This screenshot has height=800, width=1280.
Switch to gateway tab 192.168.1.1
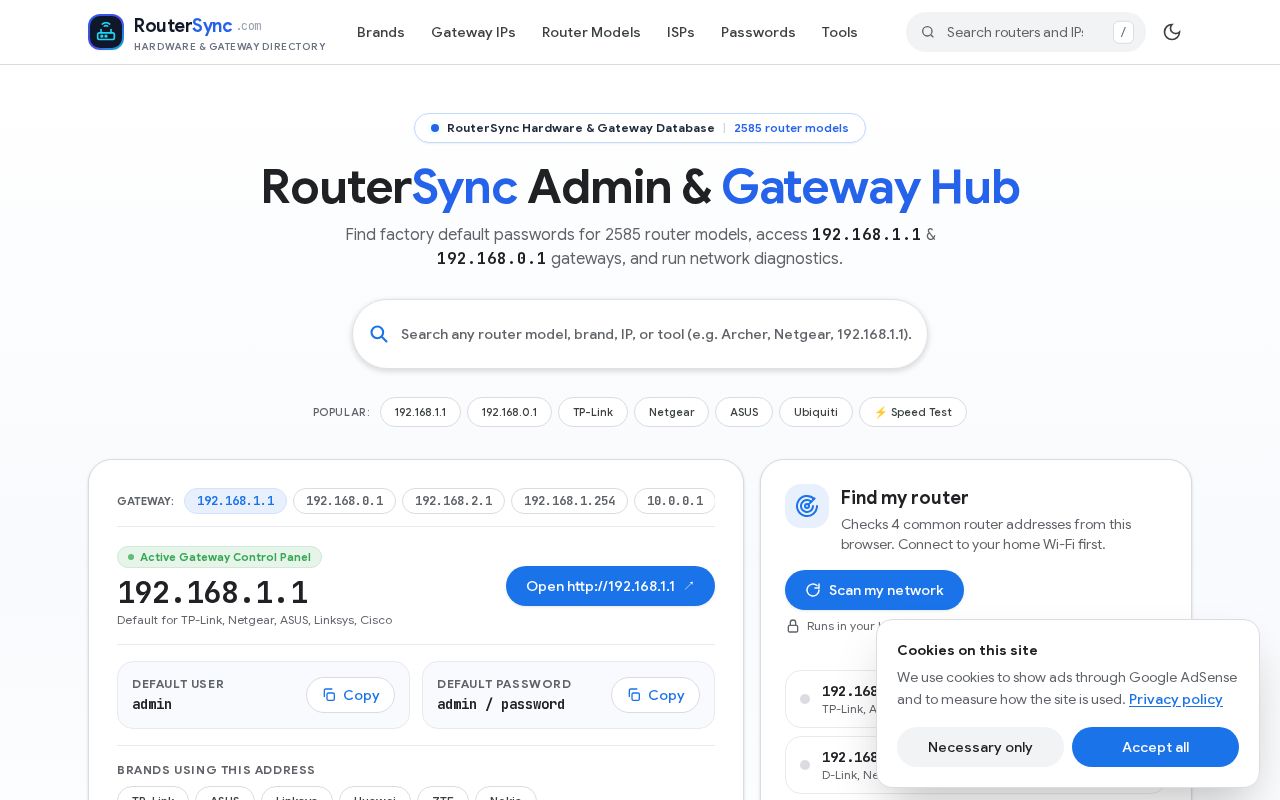tap(235, 501)
